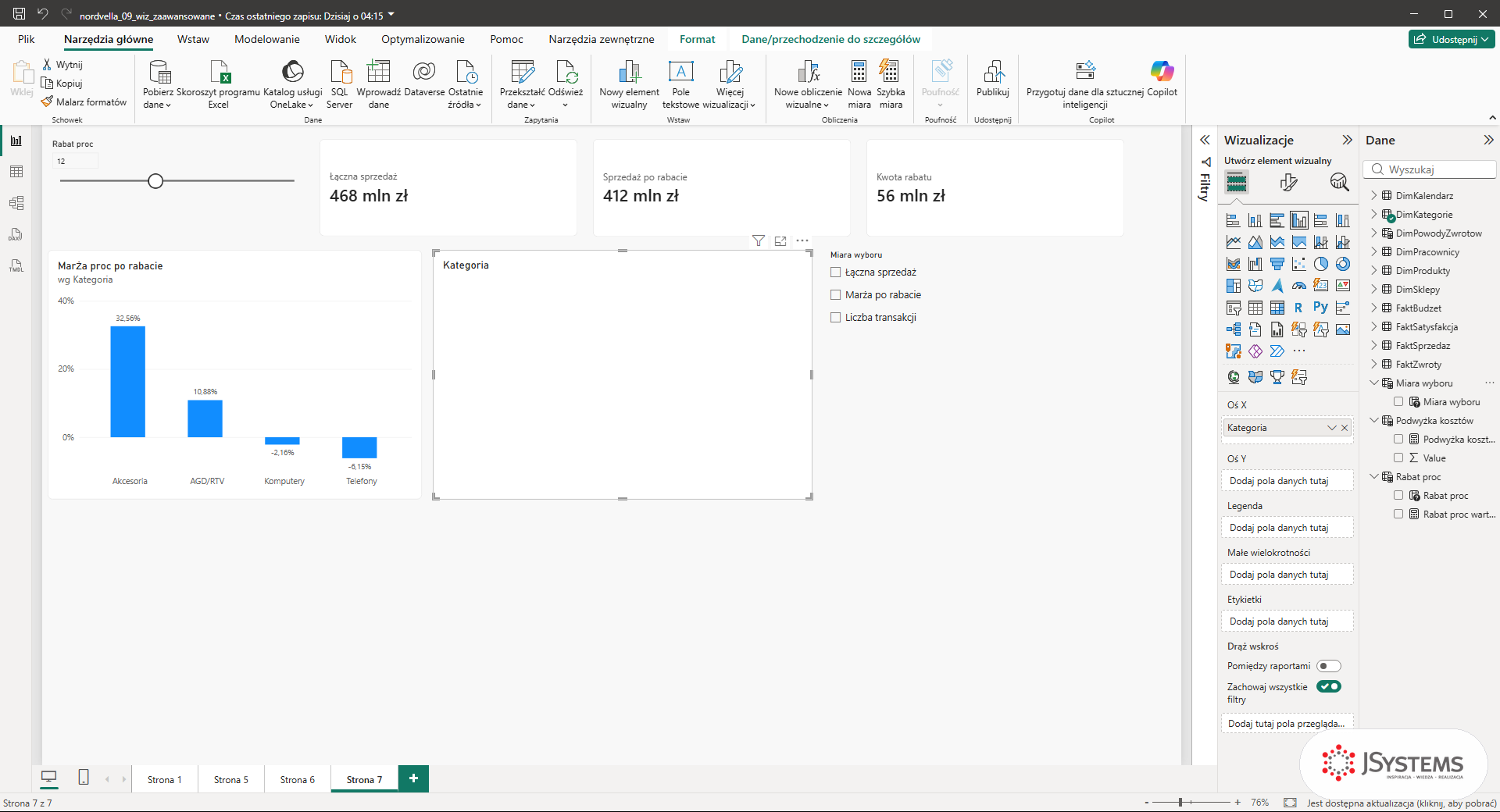This screenshot has width=1500, height=812.
Task: Click the Rabat proc slider handle
Action: coord(155,181)
